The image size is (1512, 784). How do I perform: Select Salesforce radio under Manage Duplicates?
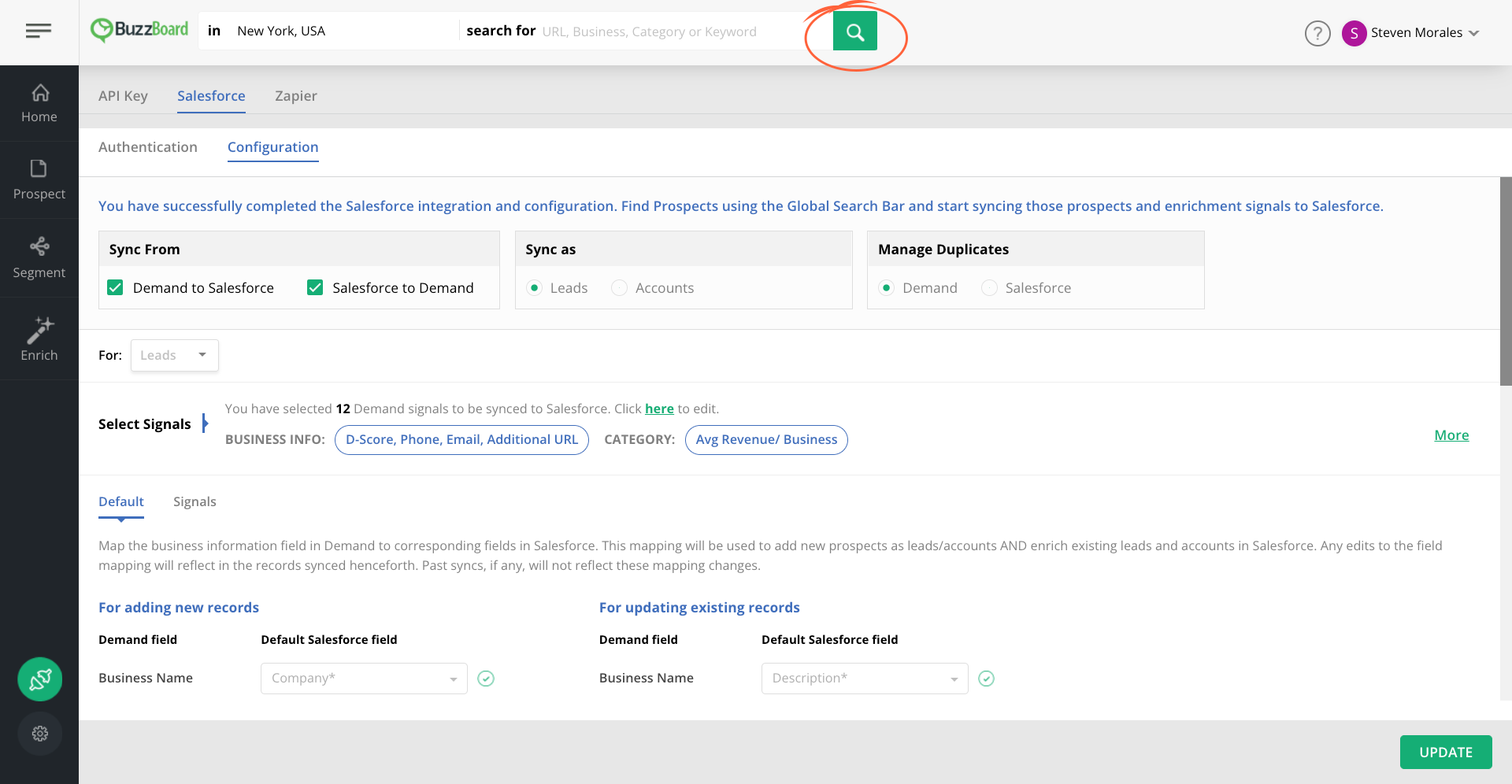tap(989, 288)
